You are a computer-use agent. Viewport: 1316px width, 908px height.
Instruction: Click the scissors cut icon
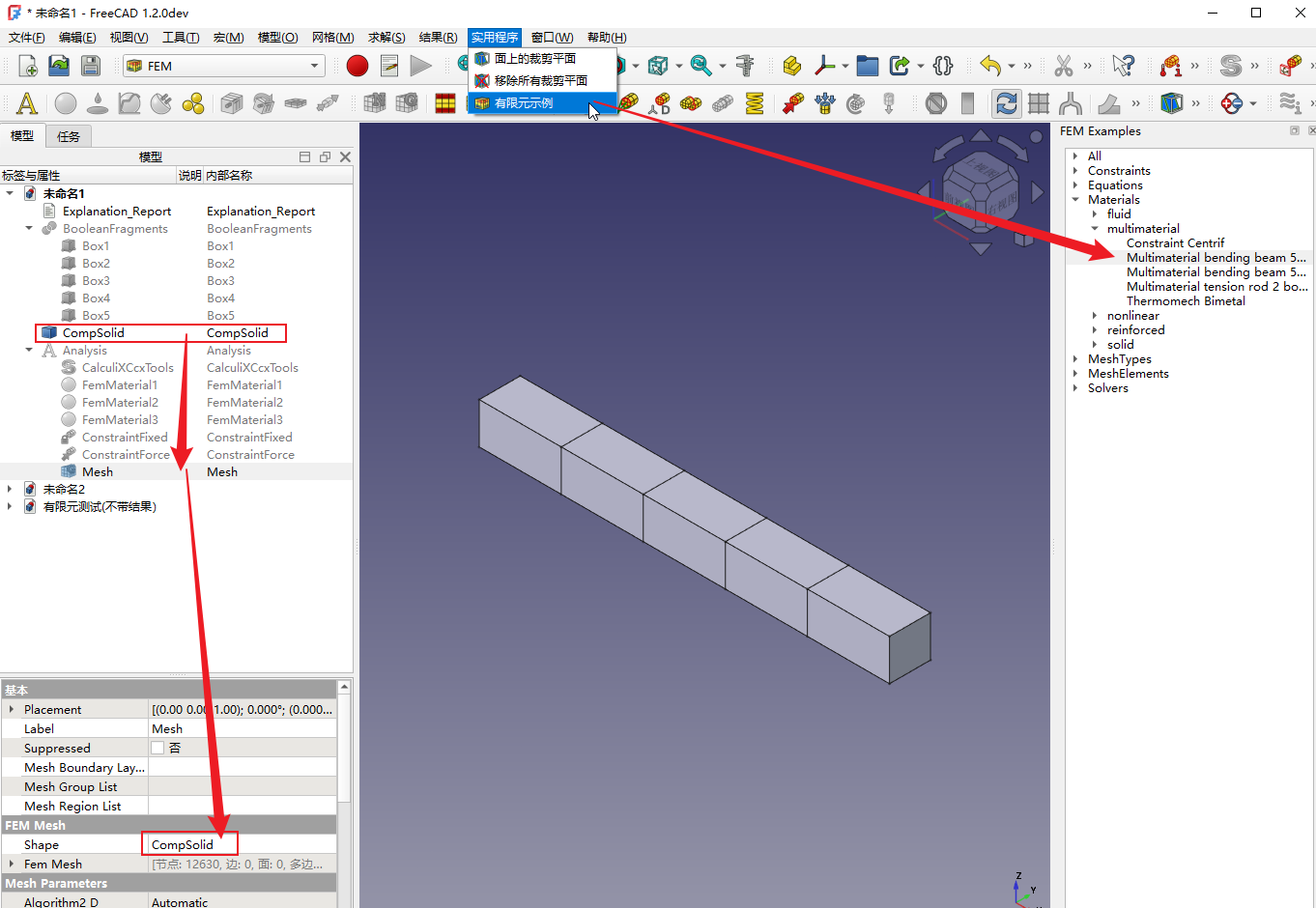pyautogui.click(x=1064, y=66)
